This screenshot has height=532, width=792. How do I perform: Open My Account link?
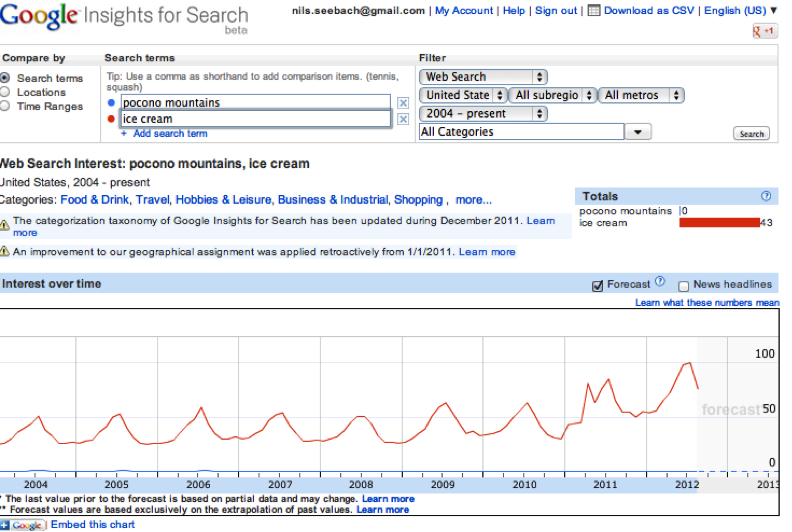pos(464,11)
